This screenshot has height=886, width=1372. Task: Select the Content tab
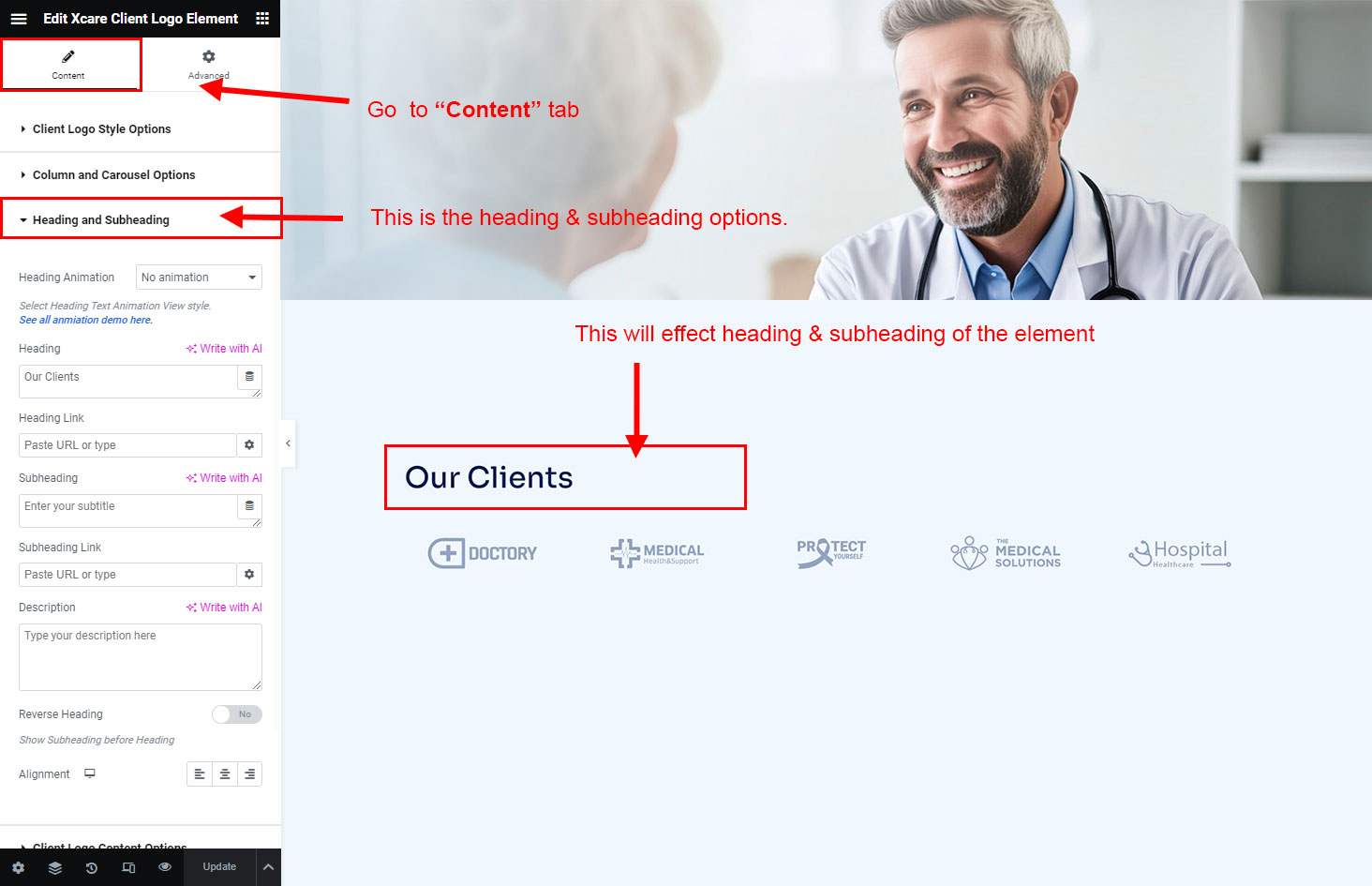(x=68, y=65)
